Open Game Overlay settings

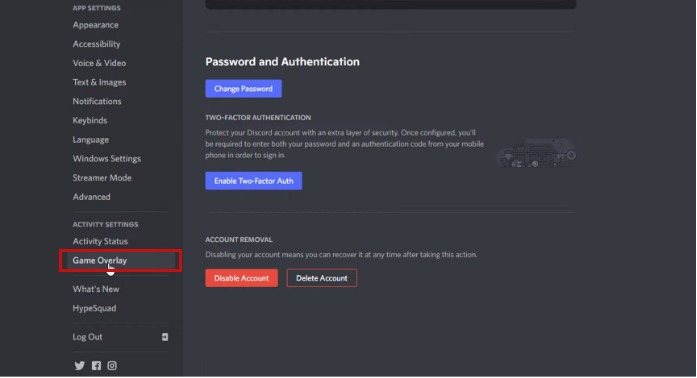pyautogui.click(x=120, y=261)
